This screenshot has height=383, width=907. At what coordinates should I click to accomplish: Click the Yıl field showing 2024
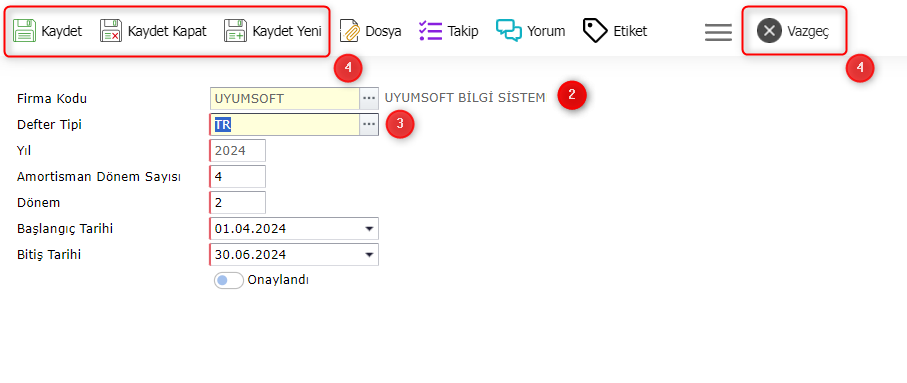(x=237, y=151)
